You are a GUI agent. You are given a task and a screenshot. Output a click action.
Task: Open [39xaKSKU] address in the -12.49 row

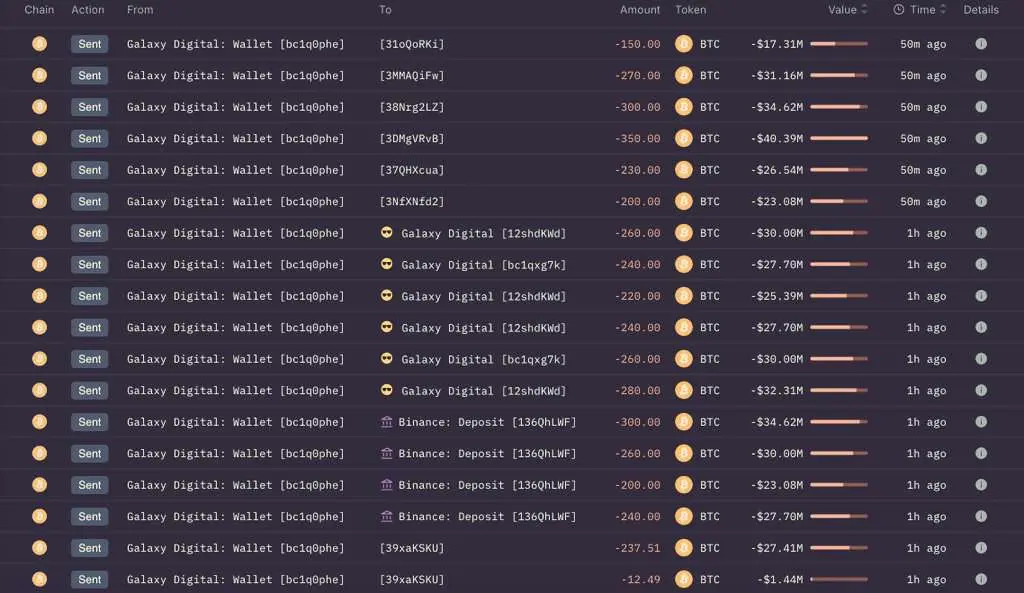click(x=411, y=579)
